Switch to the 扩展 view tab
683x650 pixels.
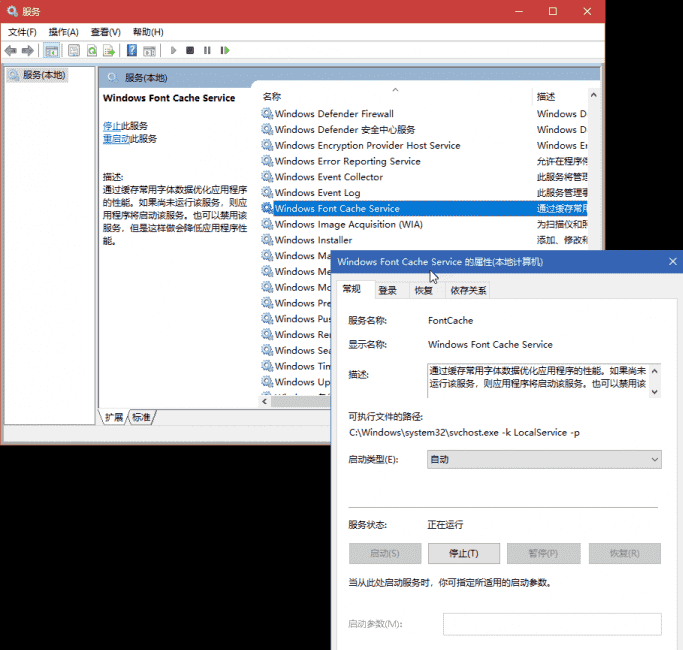[x=114, y=417]
